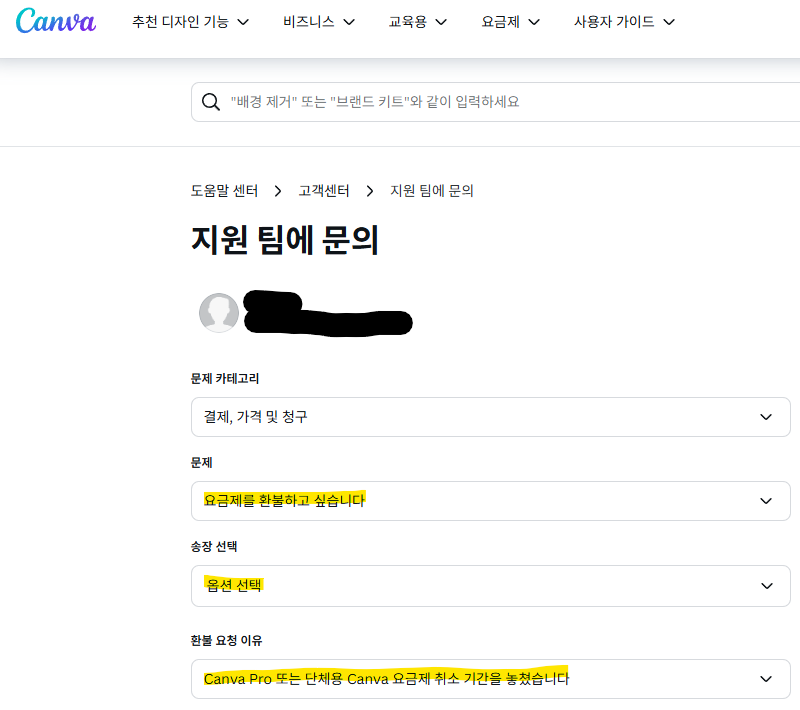Click the search magnifier icon
The height and width of the screenshot is (710, 800).
pos(211,102)
